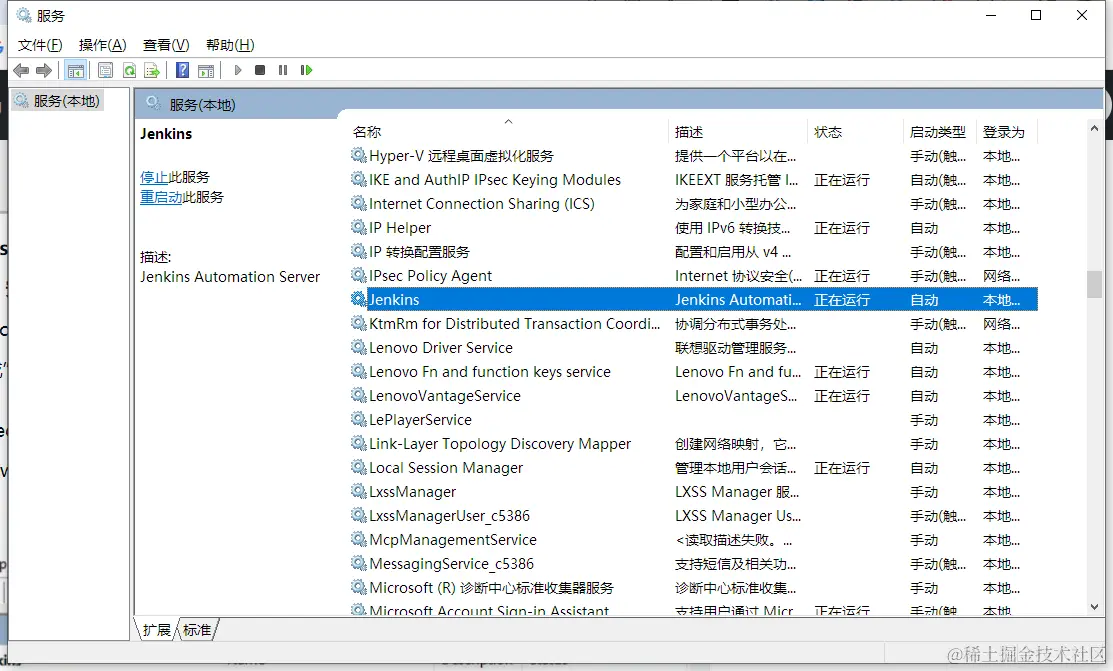This screenshot has height=671, width=1113.
Task: Click the Start Service play icon
Action: coord(238,70)
